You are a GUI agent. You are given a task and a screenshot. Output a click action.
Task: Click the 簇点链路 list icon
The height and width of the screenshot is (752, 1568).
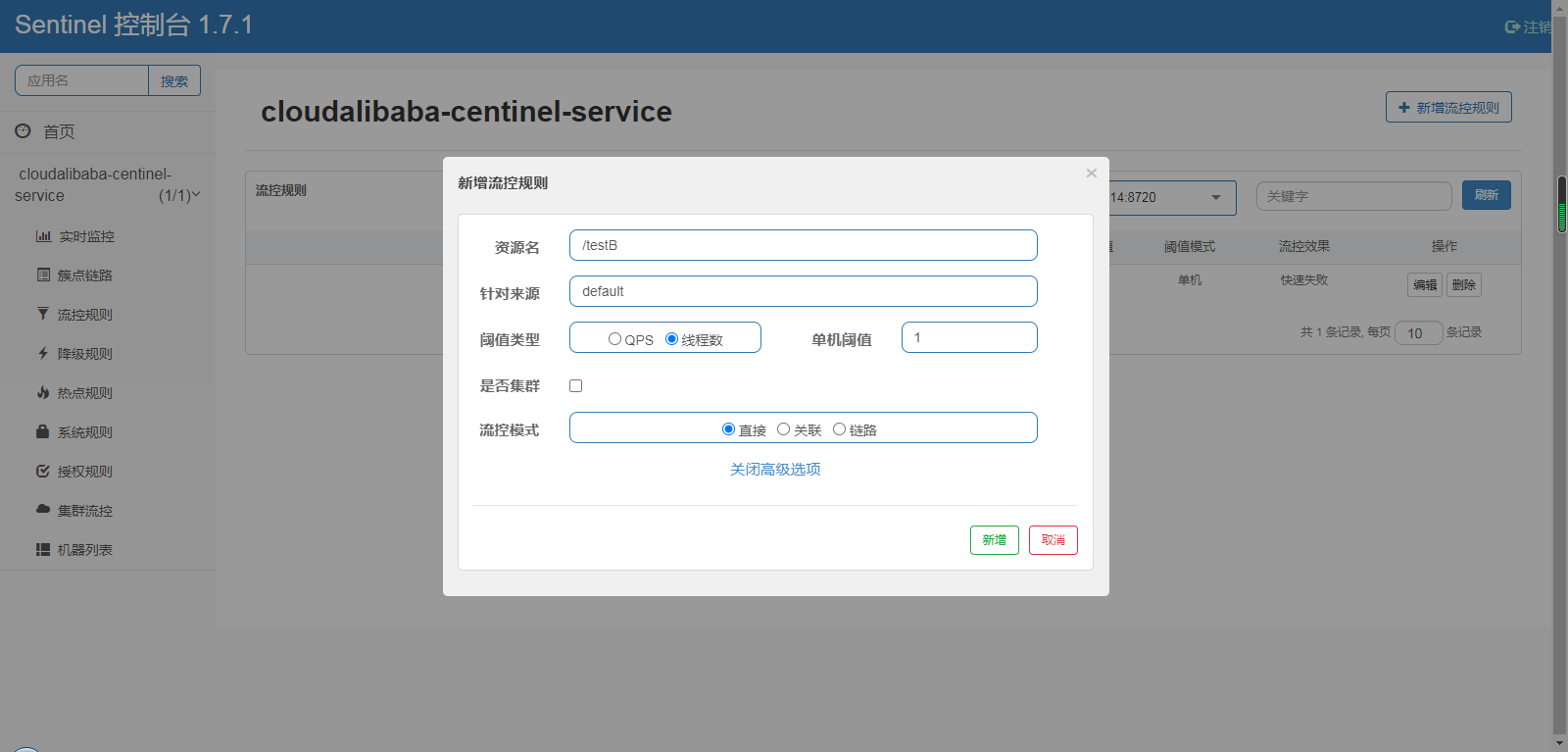43,276
